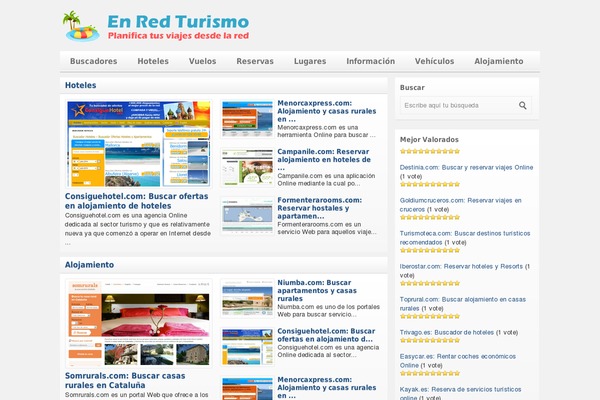
Task: Go to the Vuelos section
Action: pos(202,61)
